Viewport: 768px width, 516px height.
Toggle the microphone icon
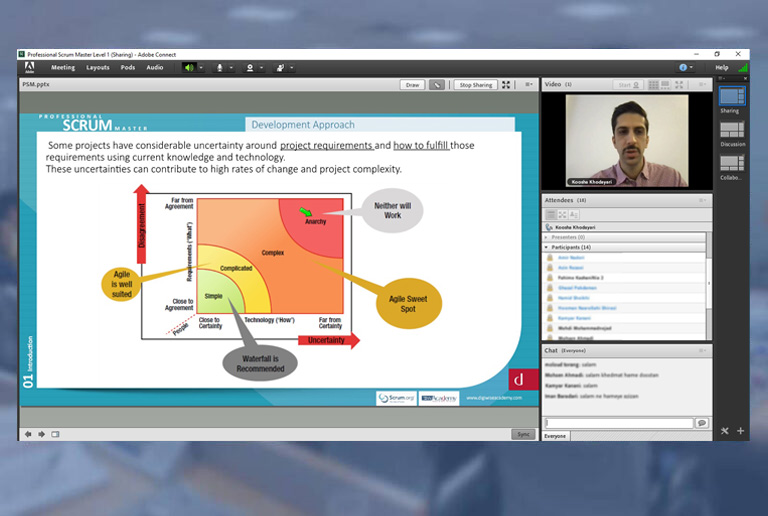[x=219, y=68]
